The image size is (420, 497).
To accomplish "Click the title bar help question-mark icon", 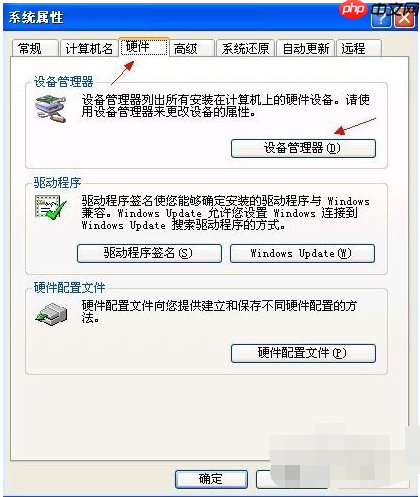I will tap(381, 20).
